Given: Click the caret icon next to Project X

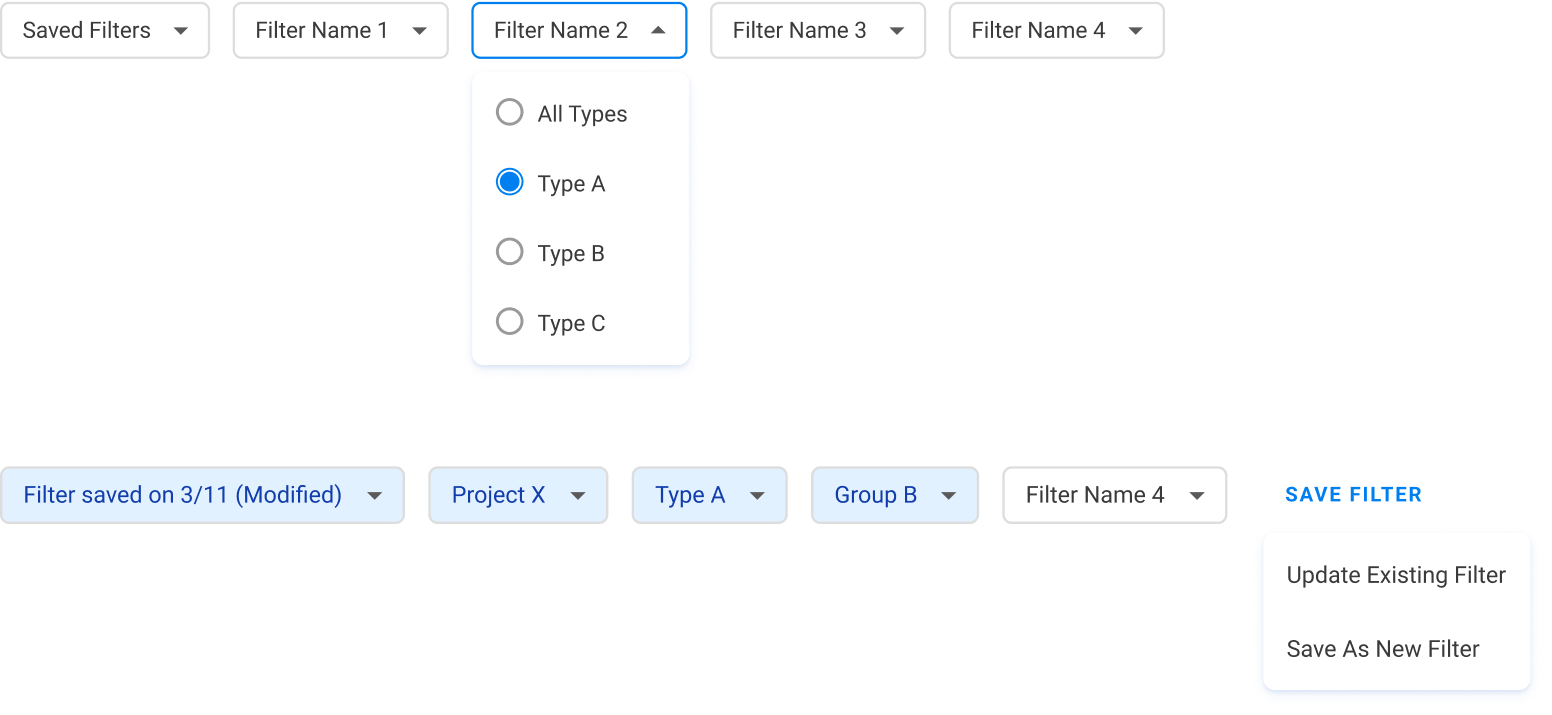Looking at the screenshot, I should point(577,496).
